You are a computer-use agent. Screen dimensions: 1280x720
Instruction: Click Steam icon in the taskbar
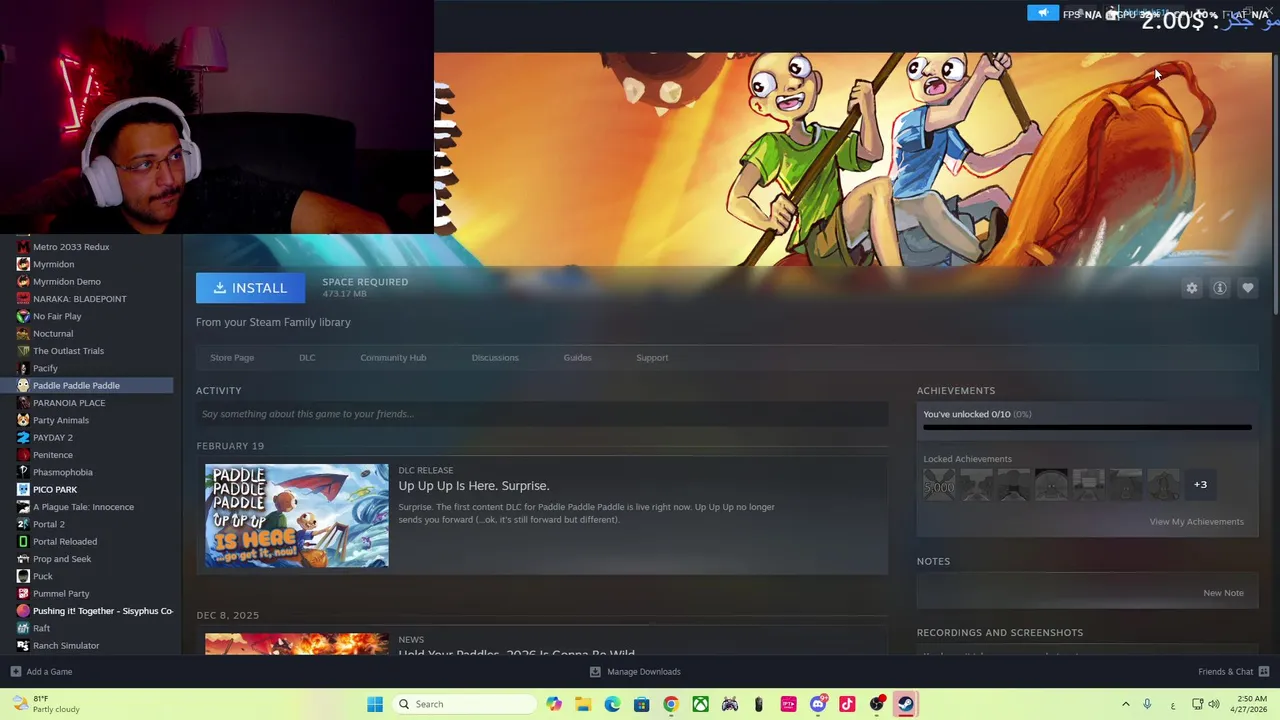[x=906, y=704]
